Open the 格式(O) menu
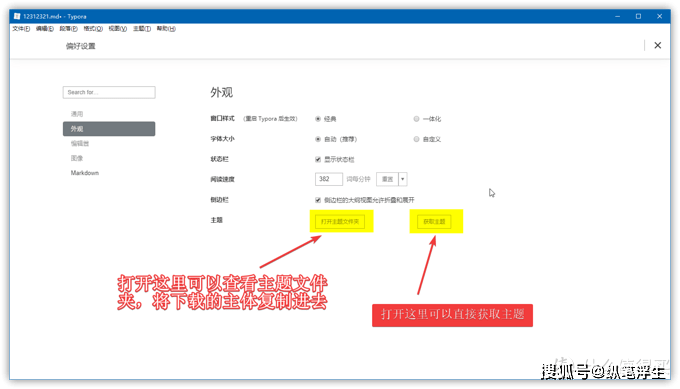Image resolution: width=680 pixels, height=389 pixels. (x=93, y=29)
